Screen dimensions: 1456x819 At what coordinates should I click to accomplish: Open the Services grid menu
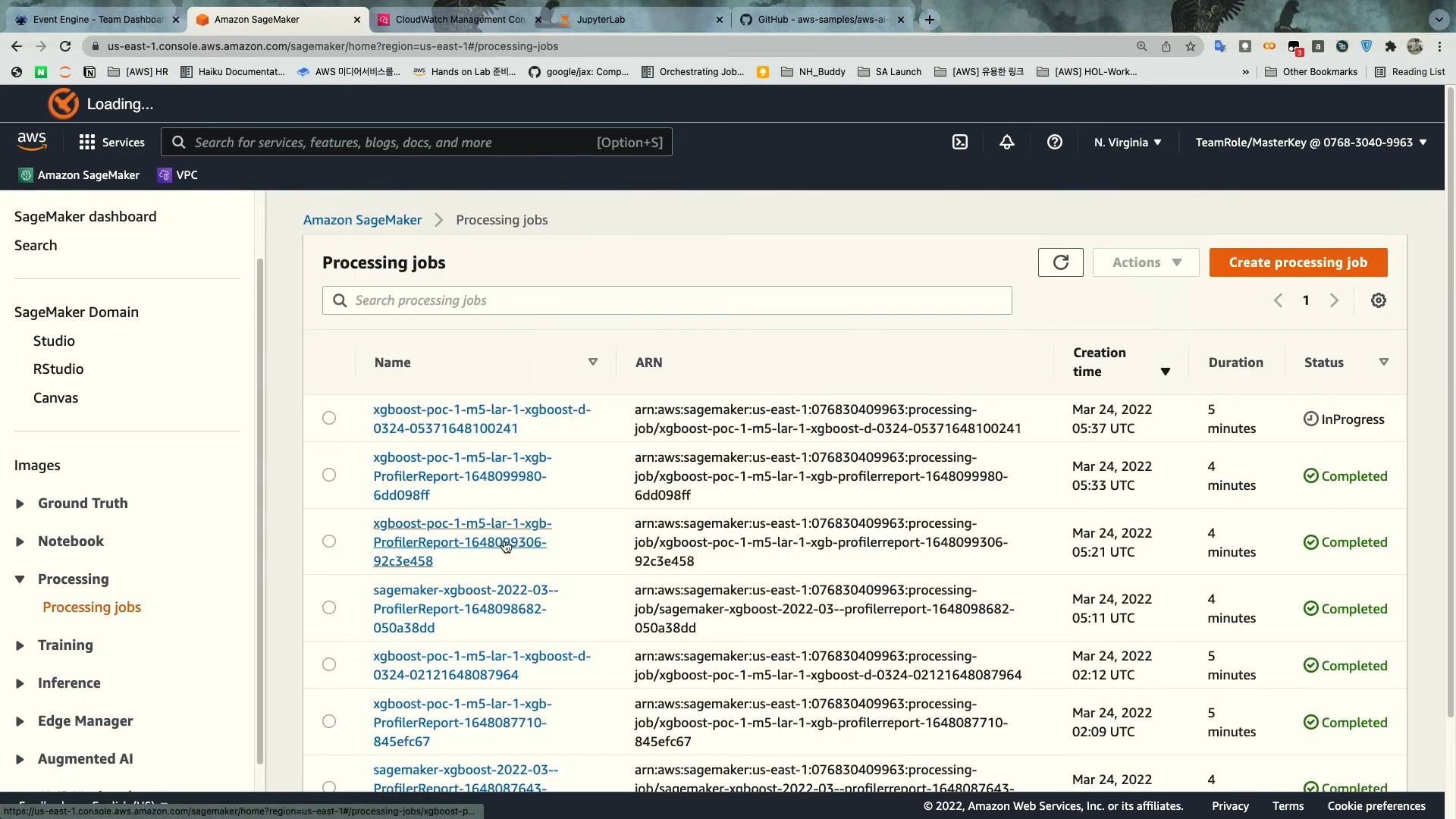pyautogui.click(x=111, y=142)
